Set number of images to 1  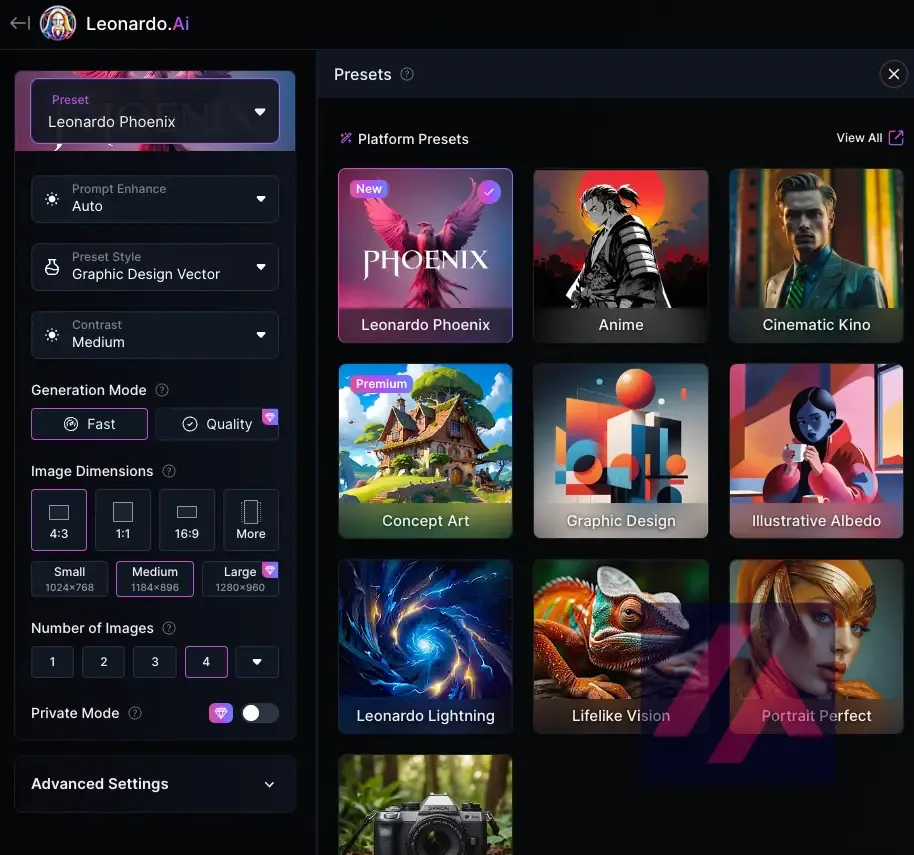pyautogui.click(x=52, y=662)
